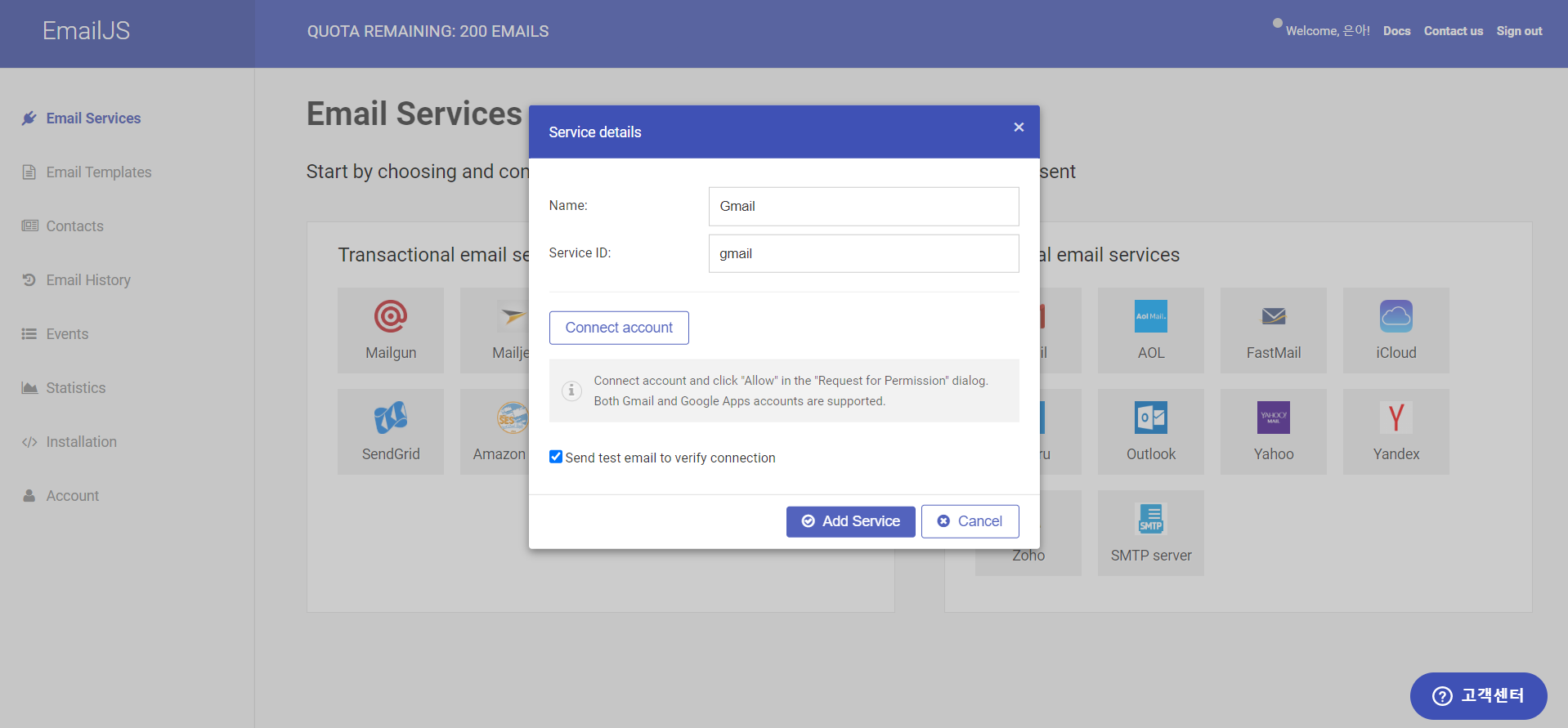Go to the Statistics page

pos(76,388)
